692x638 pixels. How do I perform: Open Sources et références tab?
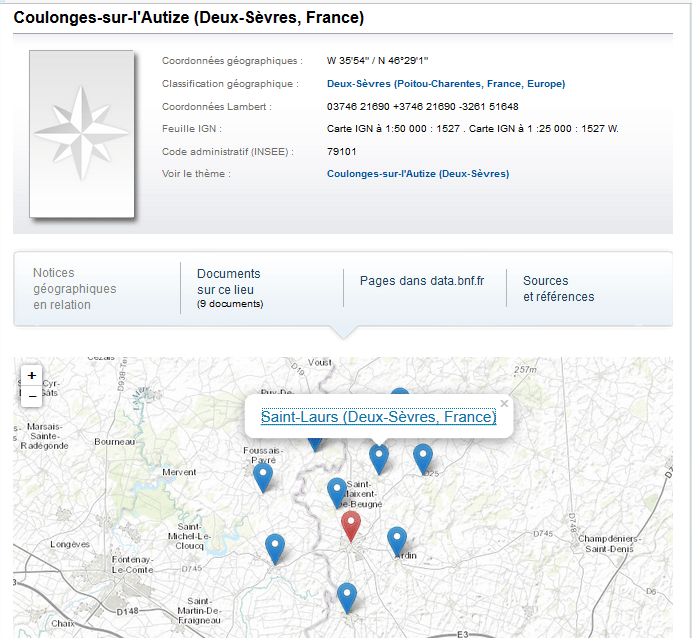[x=558, y=289]
